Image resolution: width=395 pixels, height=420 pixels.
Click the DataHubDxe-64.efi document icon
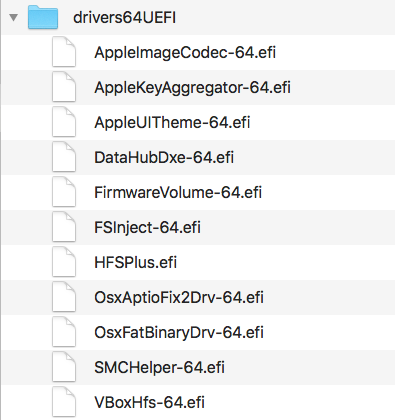pyautogui.click(x=64, y=157)
